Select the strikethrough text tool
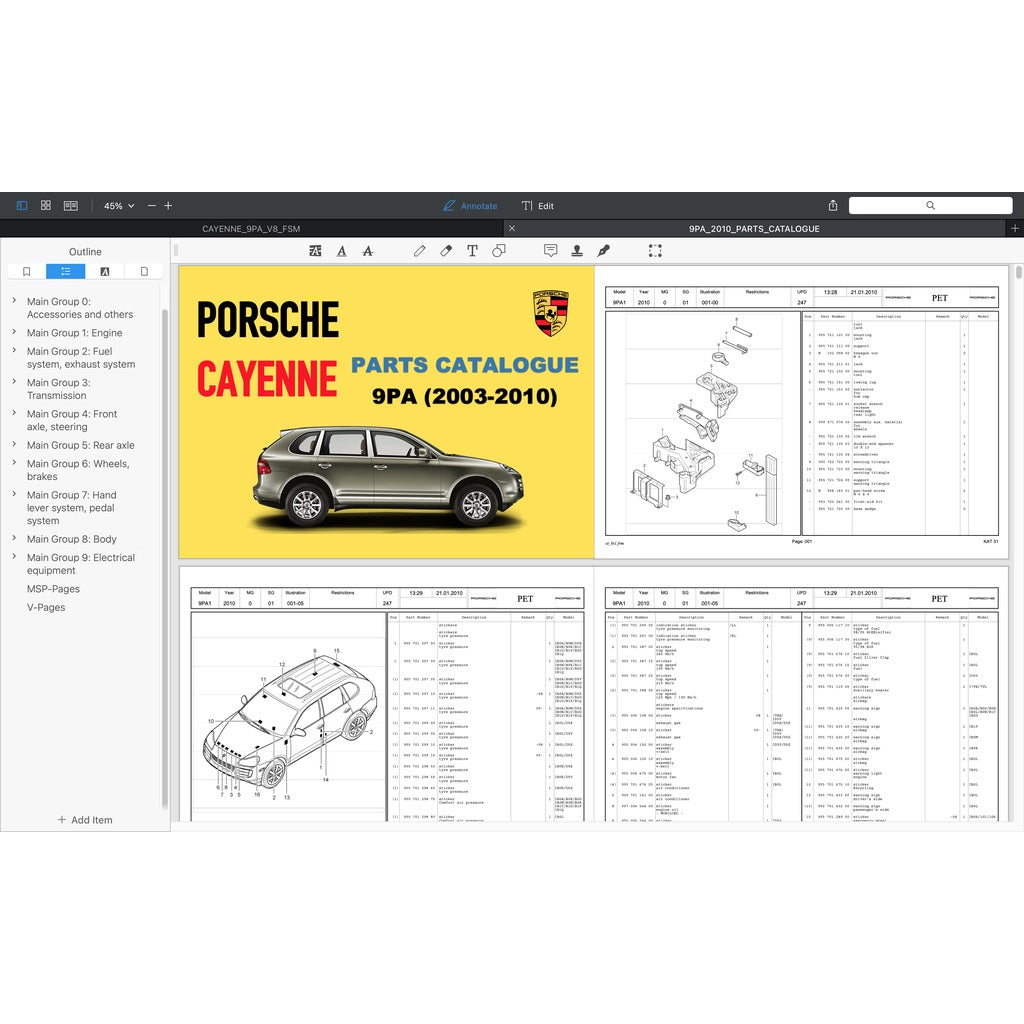The height and width of the screenshot is (1024, 1024). [x=368, y=251]
